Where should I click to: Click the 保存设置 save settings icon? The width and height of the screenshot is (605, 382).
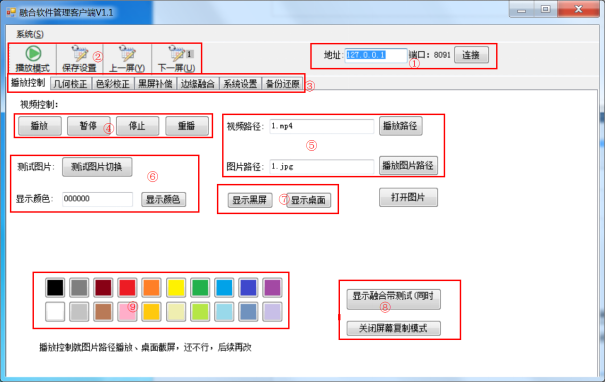[x=80, y=54]
